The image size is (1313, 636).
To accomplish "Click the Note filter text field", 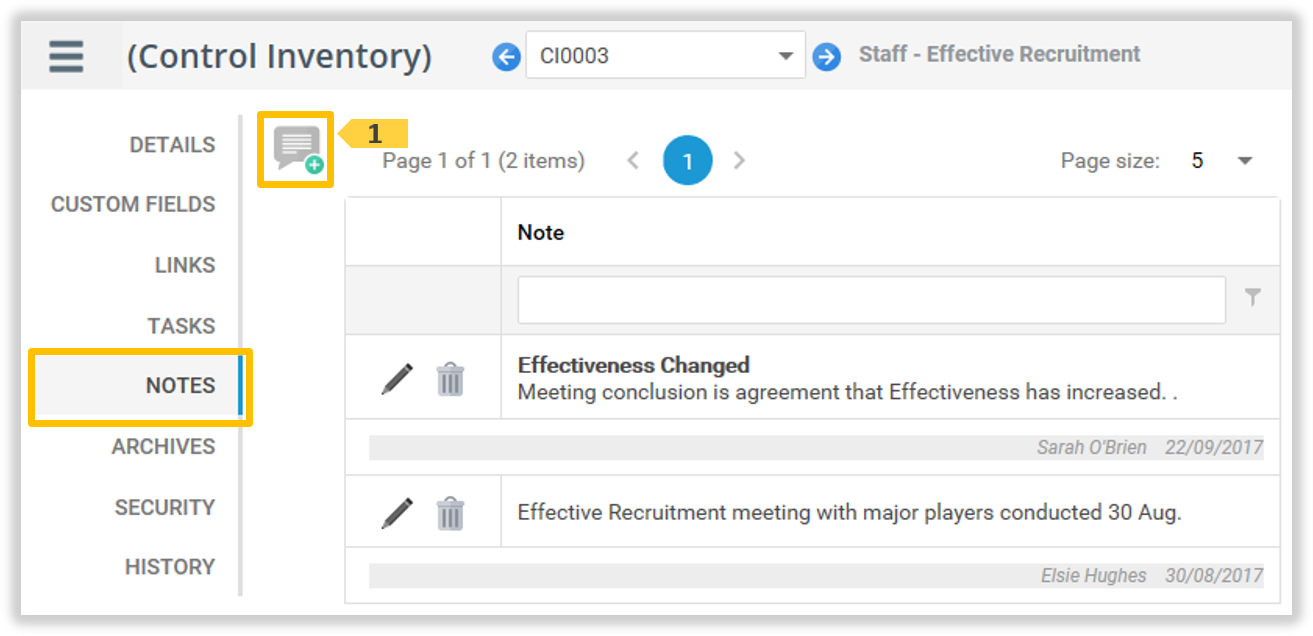I will click(871, 300).
